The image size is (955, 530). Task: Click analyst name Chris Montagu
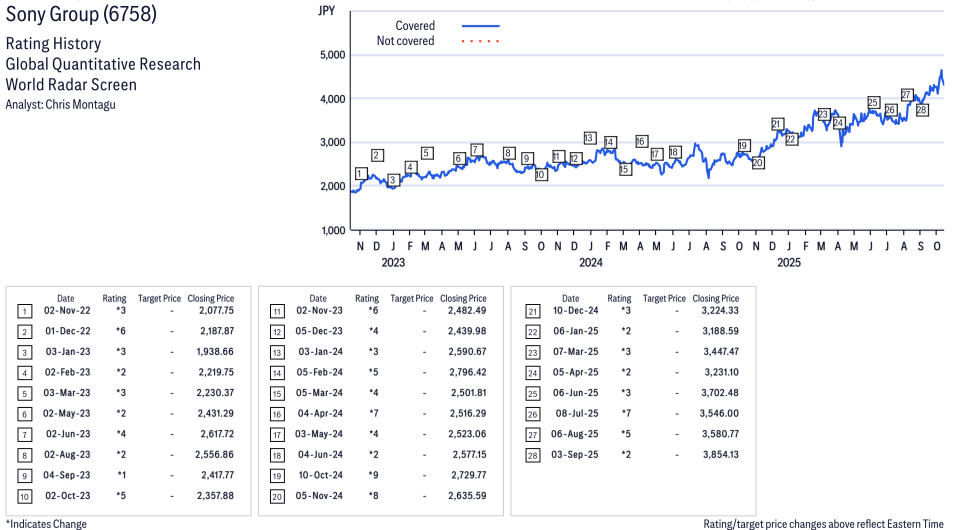coord(82,104)
